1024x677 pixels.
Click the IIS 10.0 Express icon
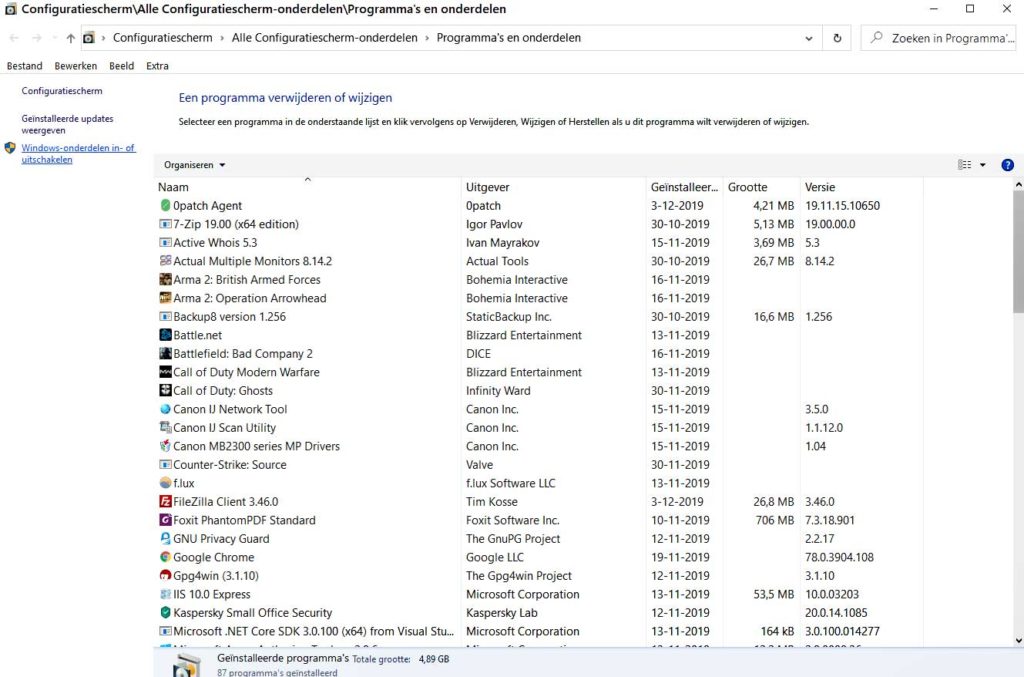click(165, 594)
